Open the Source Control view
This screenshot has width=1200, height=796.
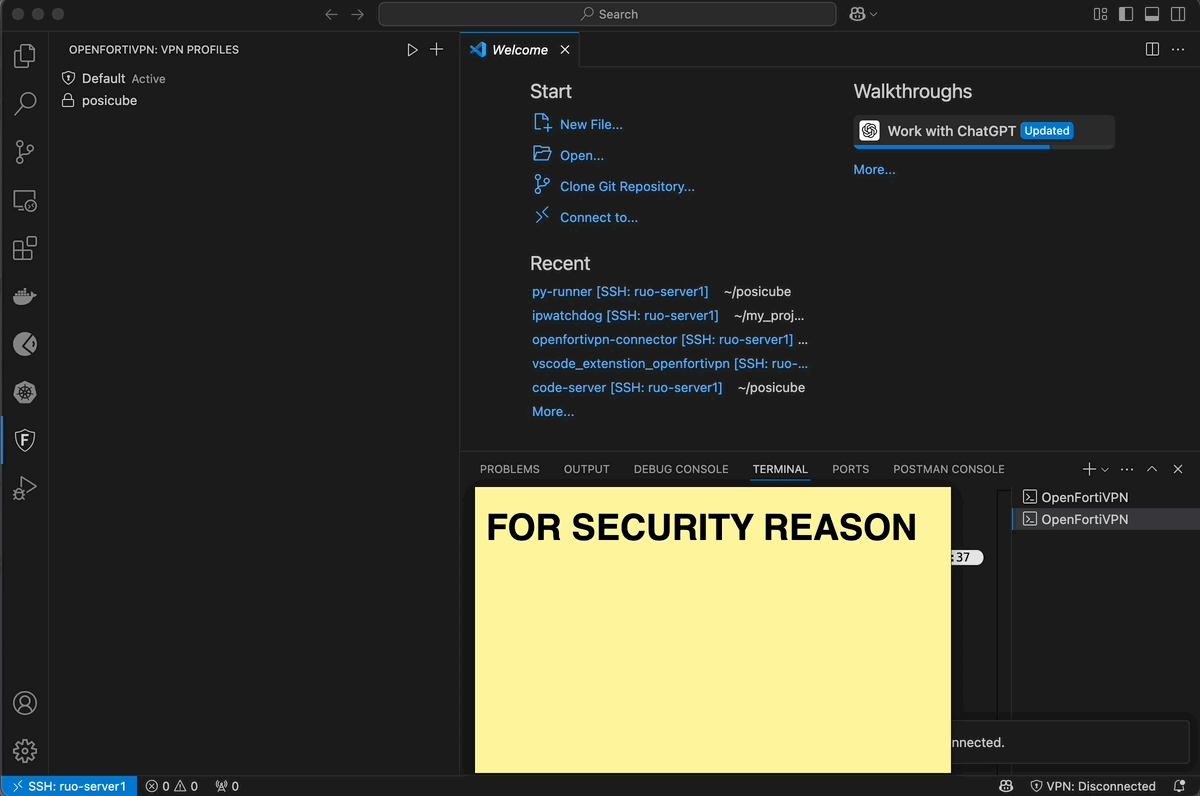[x=25, y=151]
